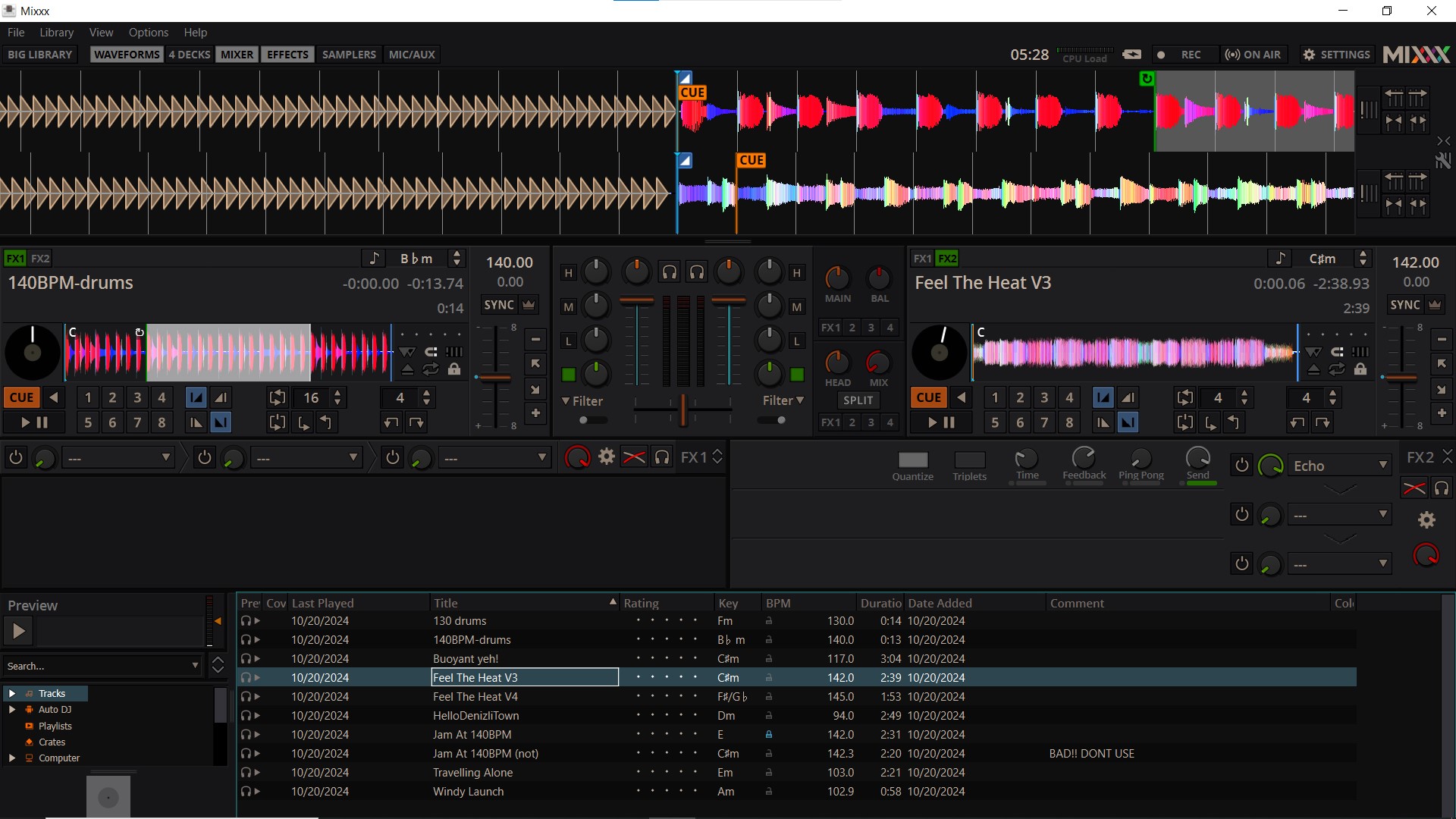Open the Options menu

149,33
